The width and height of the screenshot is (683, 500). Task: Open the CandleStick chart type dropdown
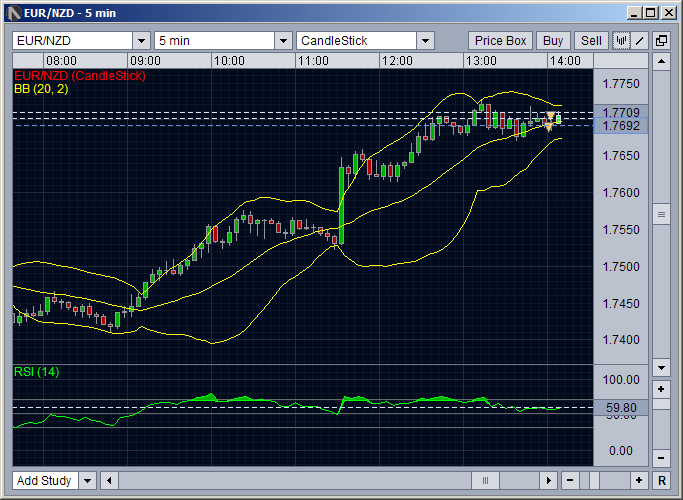(425, 41)
